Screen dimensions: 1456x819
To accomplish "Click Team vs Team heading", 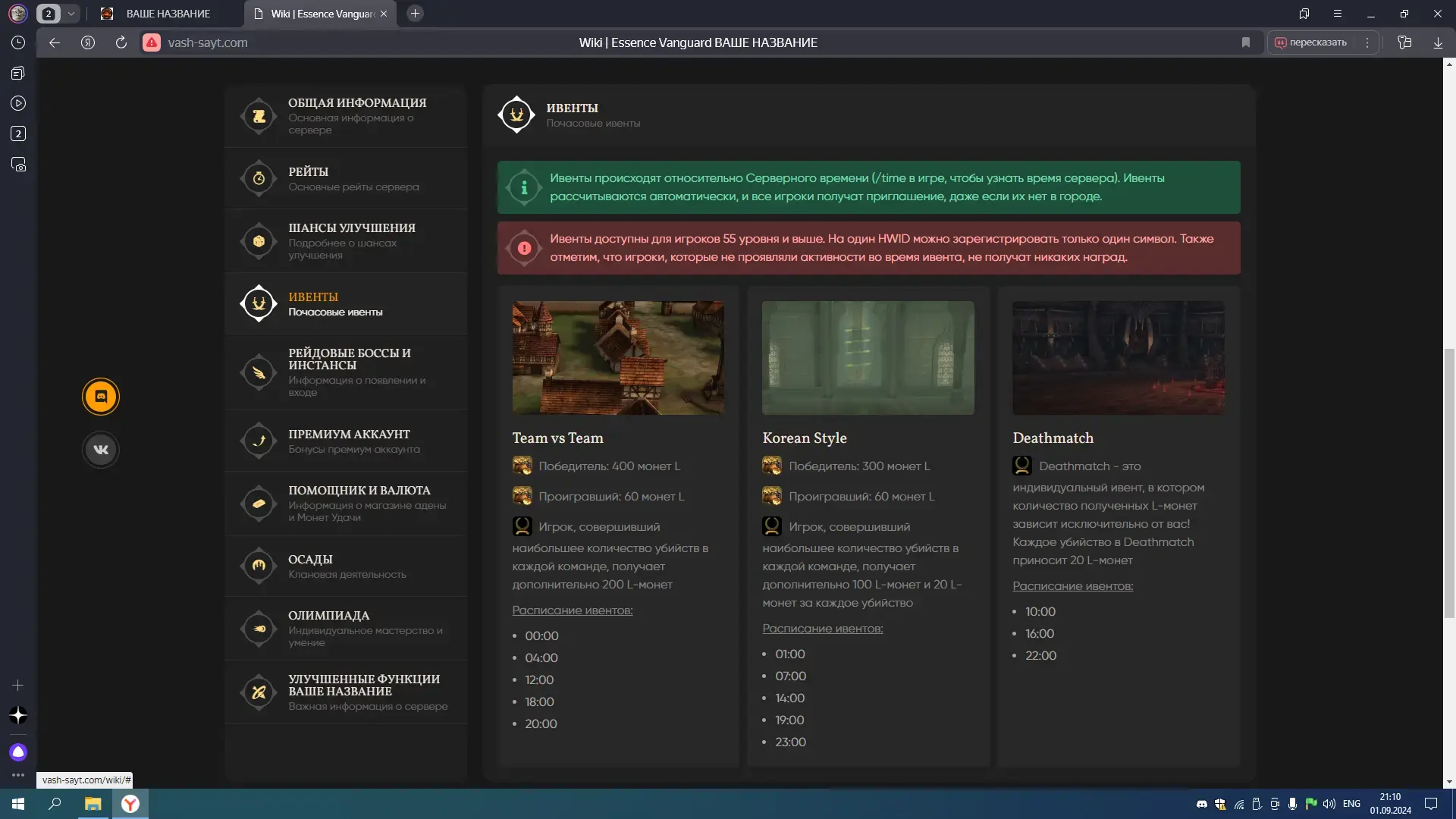I will coord(557,438).
